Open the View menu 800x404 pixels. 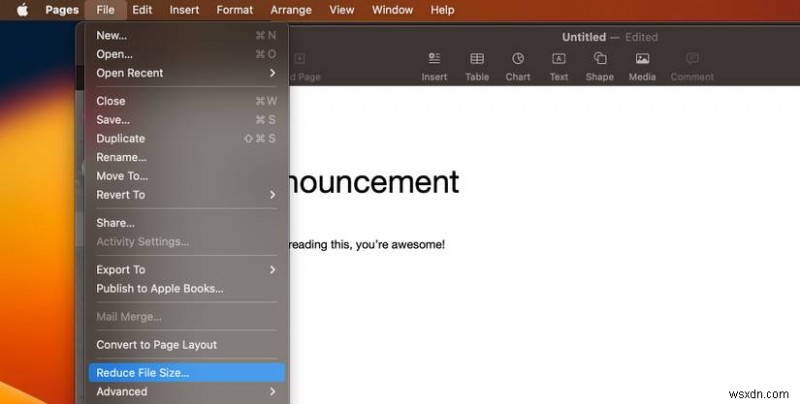click(x=341, y=10)
